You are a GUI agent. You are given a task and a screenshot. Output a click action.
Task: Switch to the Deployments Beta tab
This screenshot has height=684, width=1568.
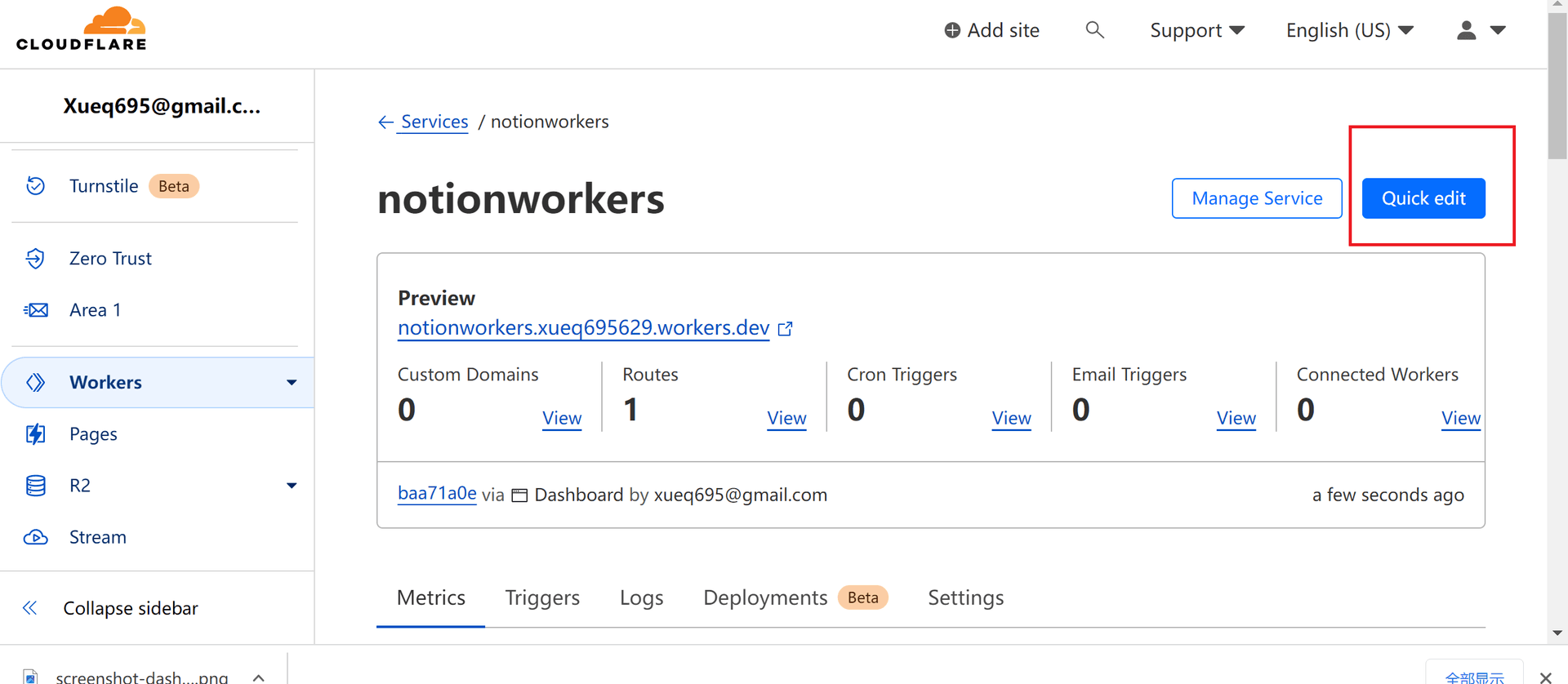point(795,598)
